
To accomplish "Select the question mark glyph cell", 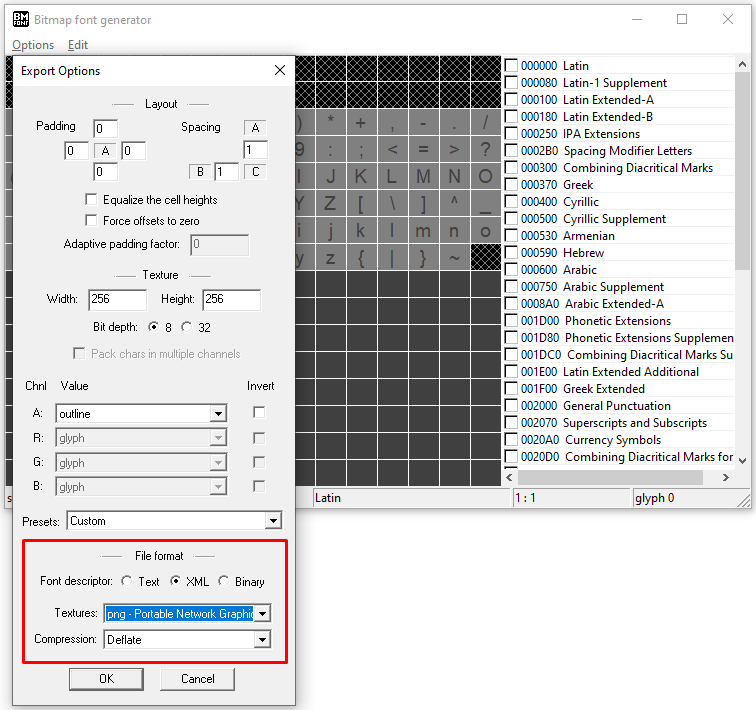I will [486, 149].
